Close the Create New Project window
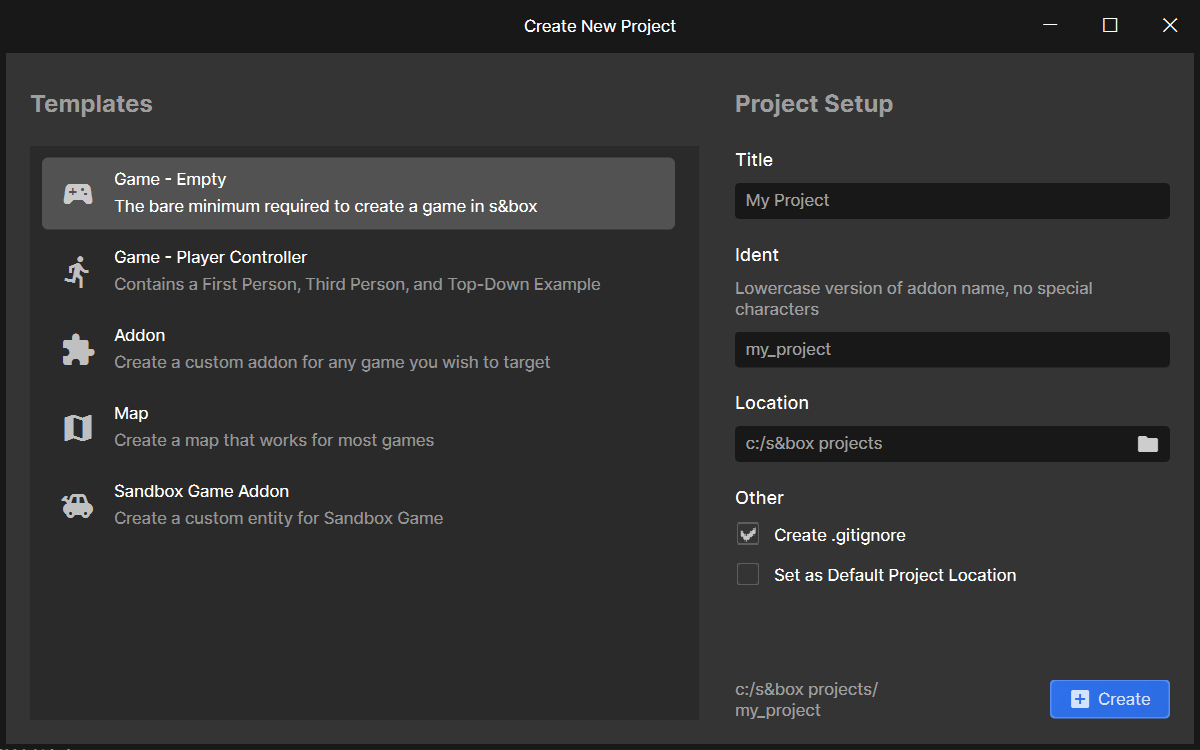Image resolution: width=1200 pixels, height=750 pixels. point(1170,26)
